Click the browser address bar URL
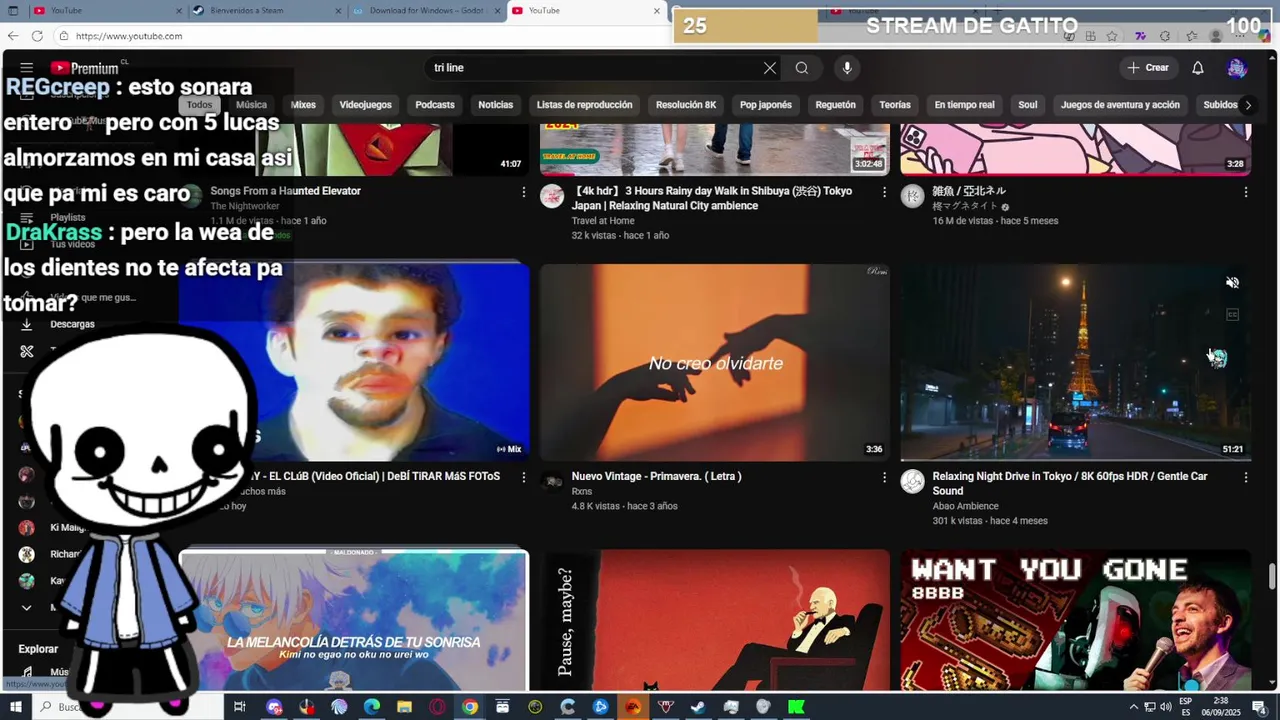Image resolution: width=1280 pixels, height=720 pixels. tap(129, 36)
